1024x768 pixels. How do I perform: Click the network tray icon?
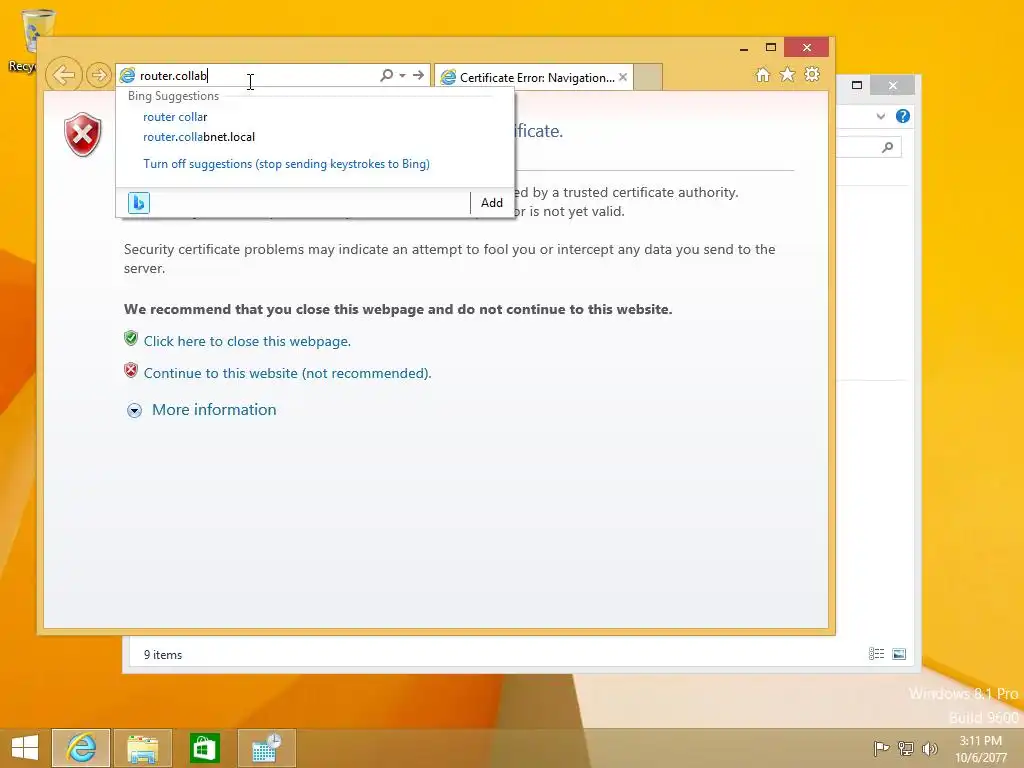(x=906, y=748)
